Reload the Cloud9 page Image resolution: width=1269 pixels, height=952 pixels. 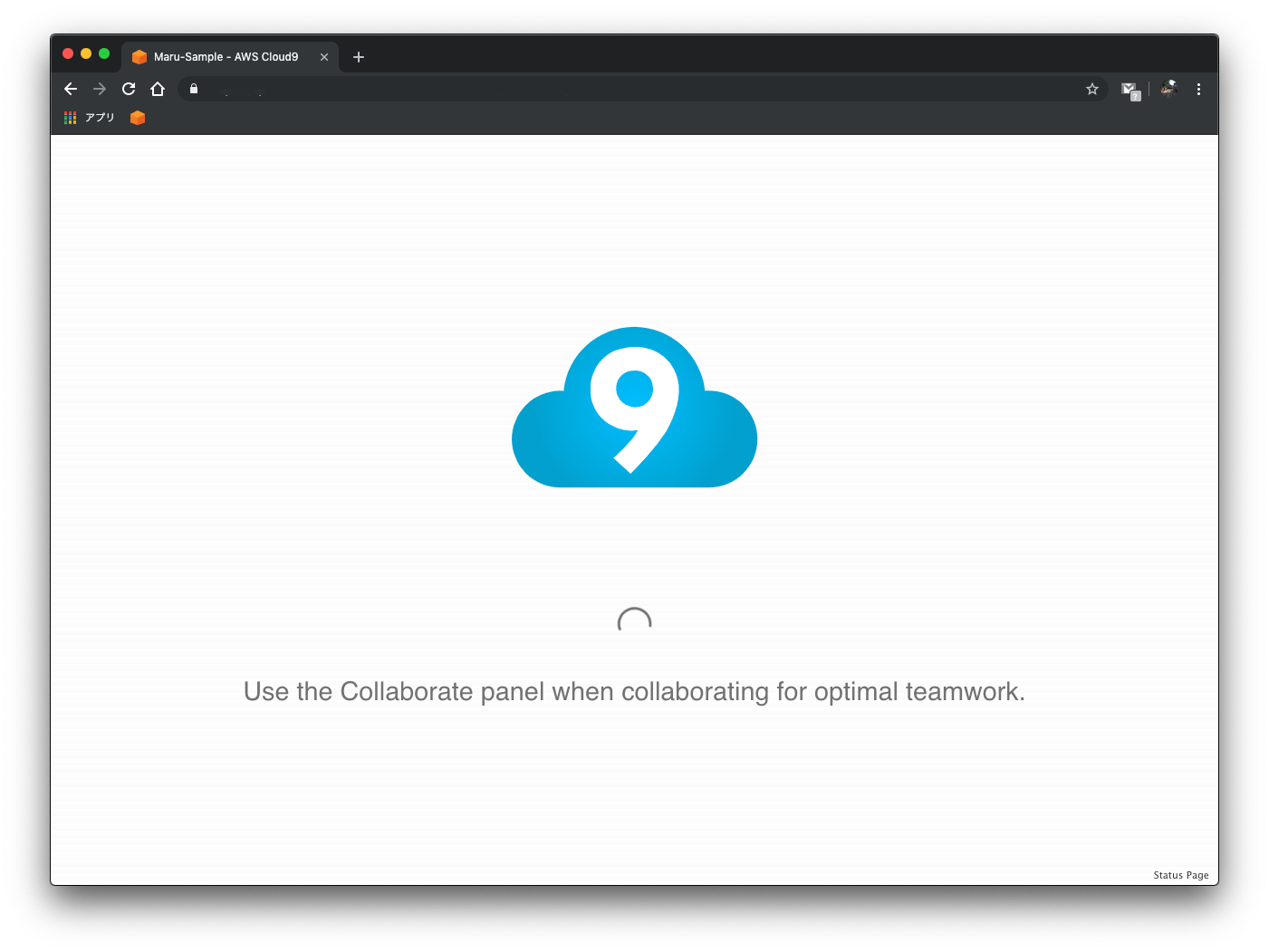129,89
